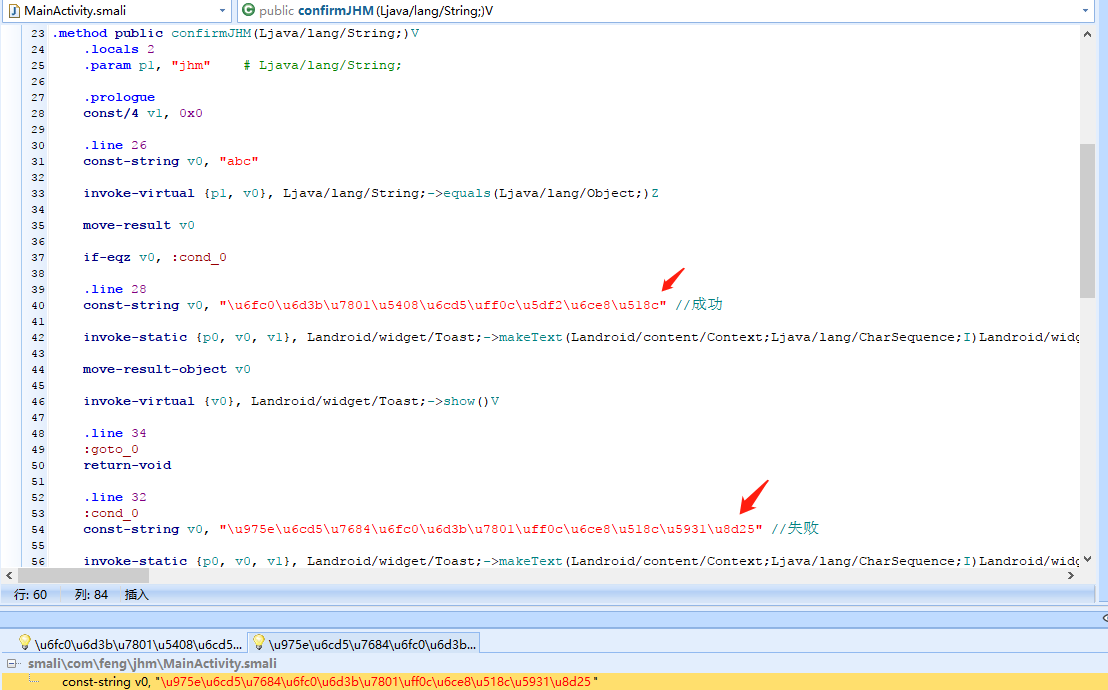Click the return-void line
This screenshot has height=690, width=1108.
(127, 465)
